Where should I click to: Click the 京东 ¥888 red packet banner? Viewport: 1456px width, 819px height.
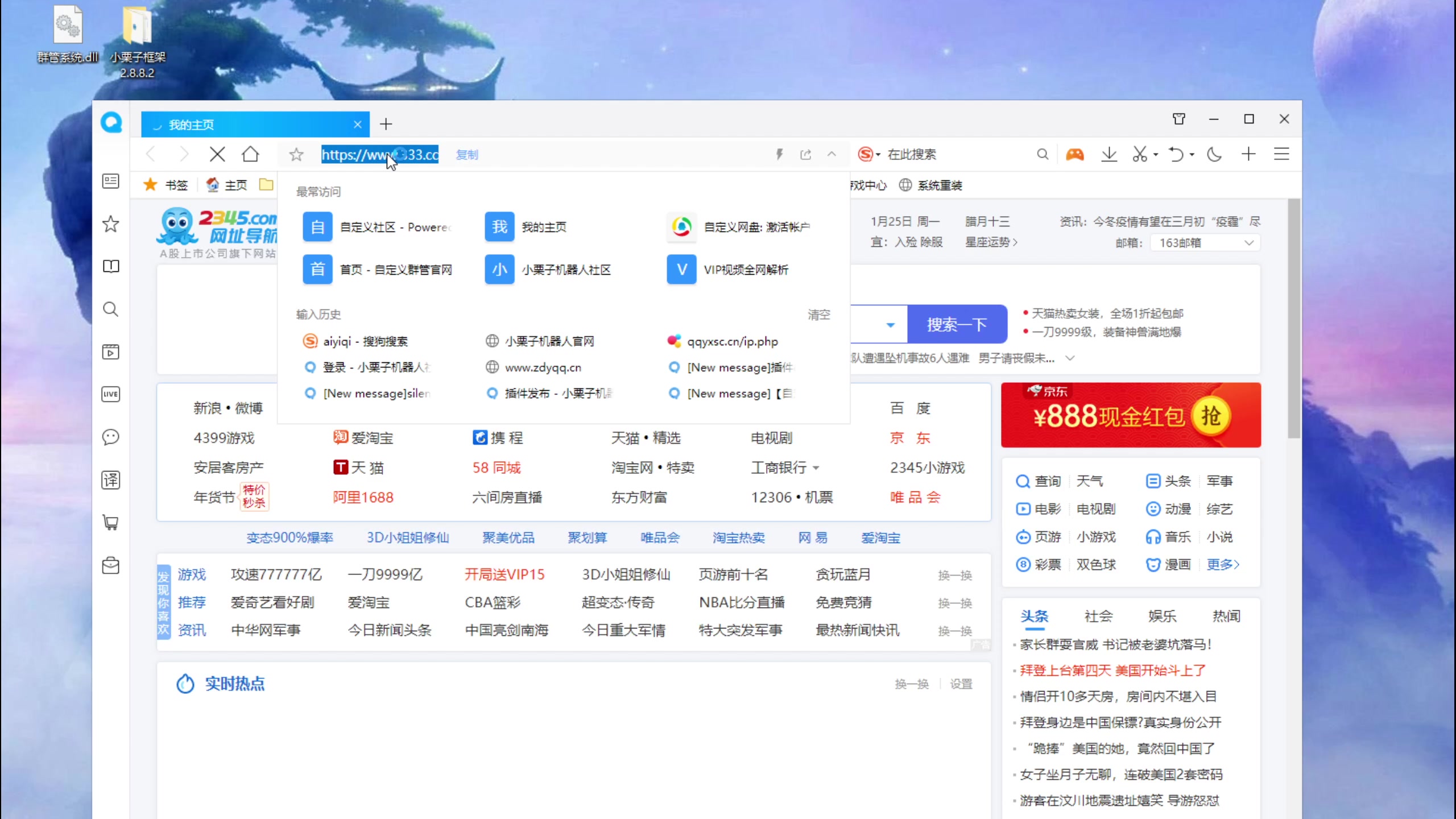pos(1131,415)
